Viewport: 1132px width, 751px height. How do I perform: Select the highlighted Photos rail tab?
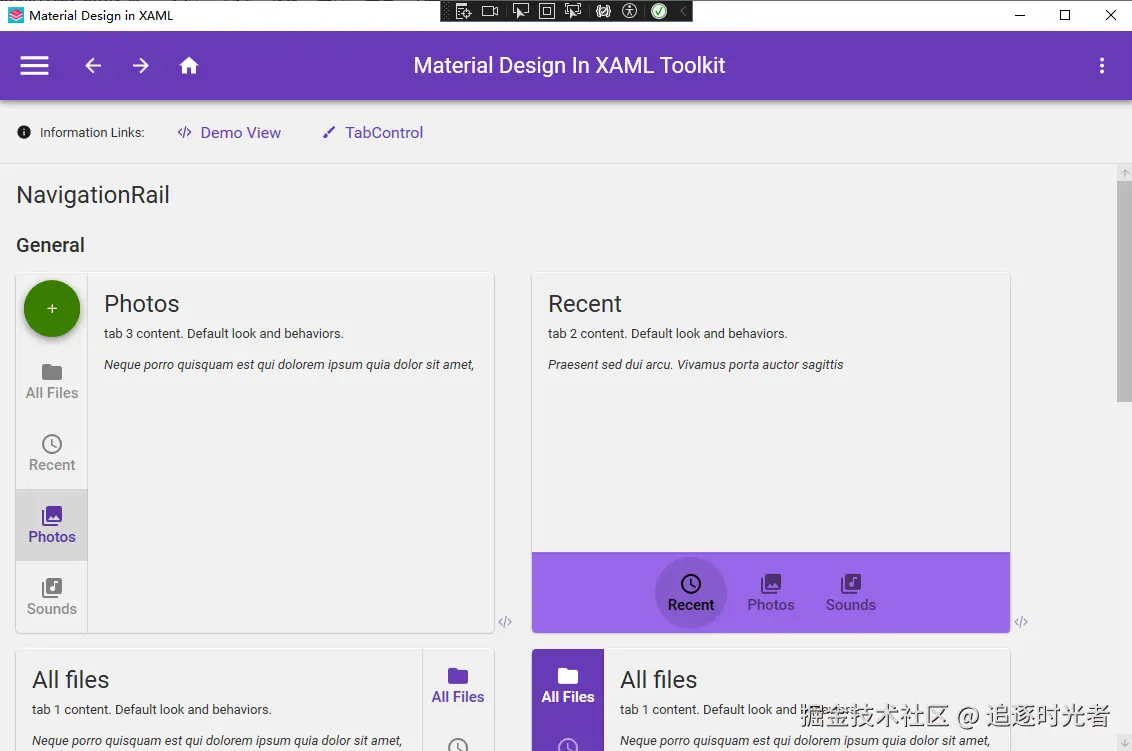[x=52, y=525]
